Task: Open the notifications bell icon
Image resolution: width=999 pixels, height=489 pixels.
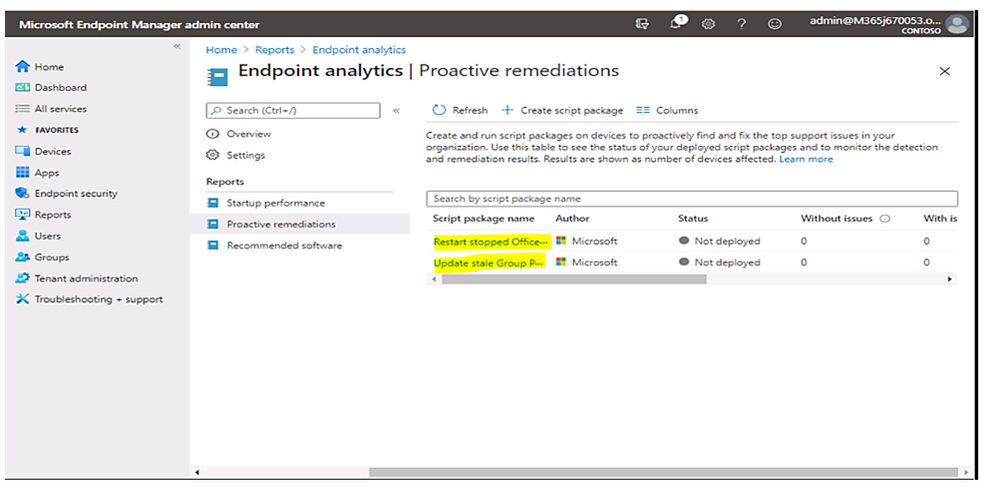Action: (x=677, y=24)
